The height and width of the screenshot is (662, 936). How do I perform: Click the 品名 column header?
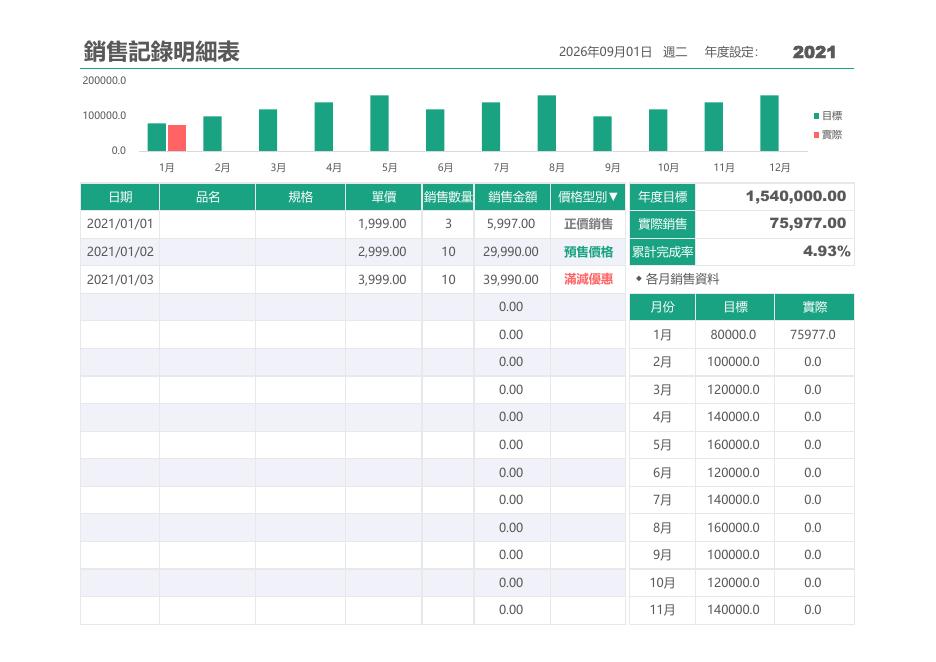point(208,197)
